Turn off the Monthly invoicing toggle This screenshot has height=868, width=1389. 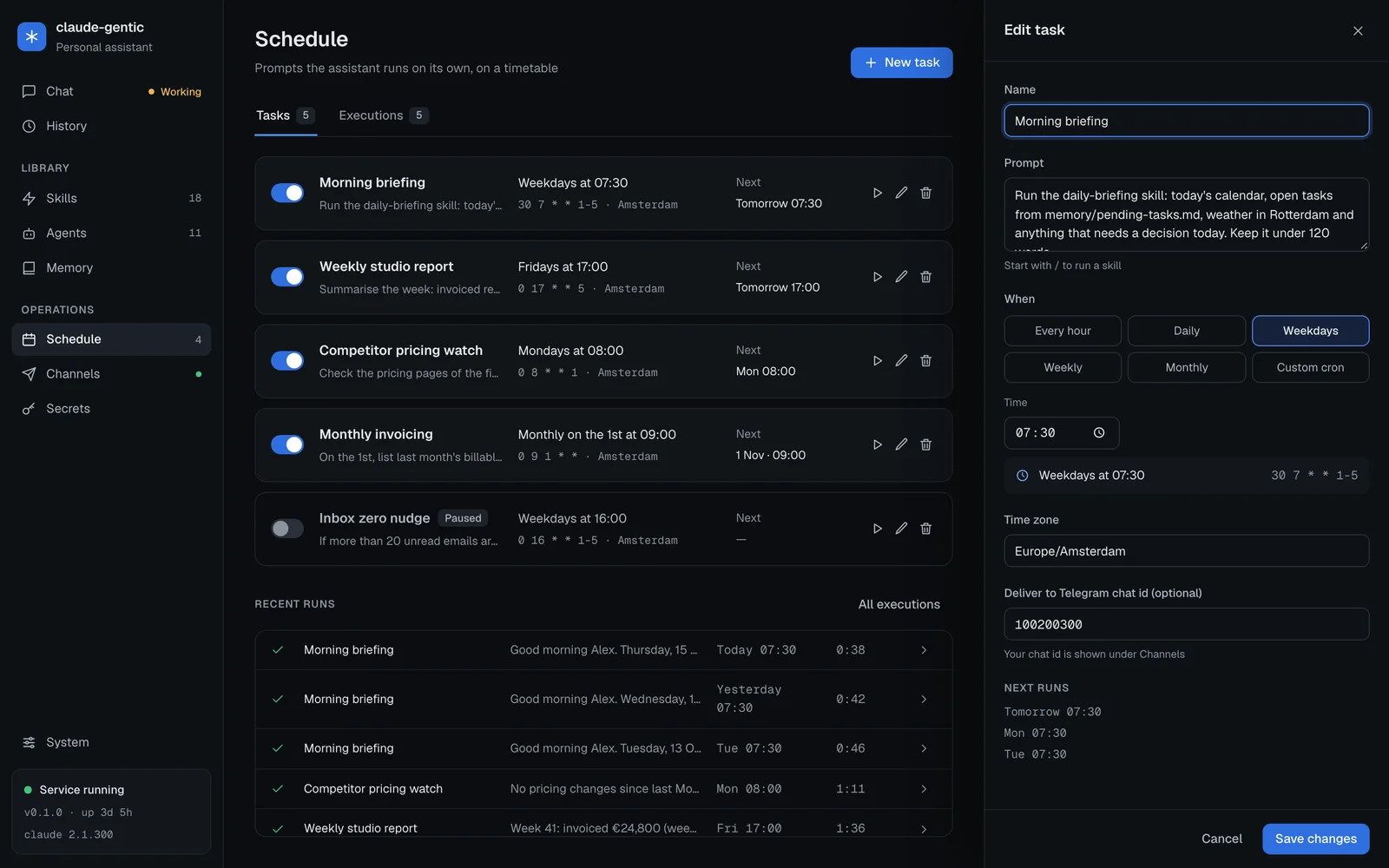coord(287,444)
